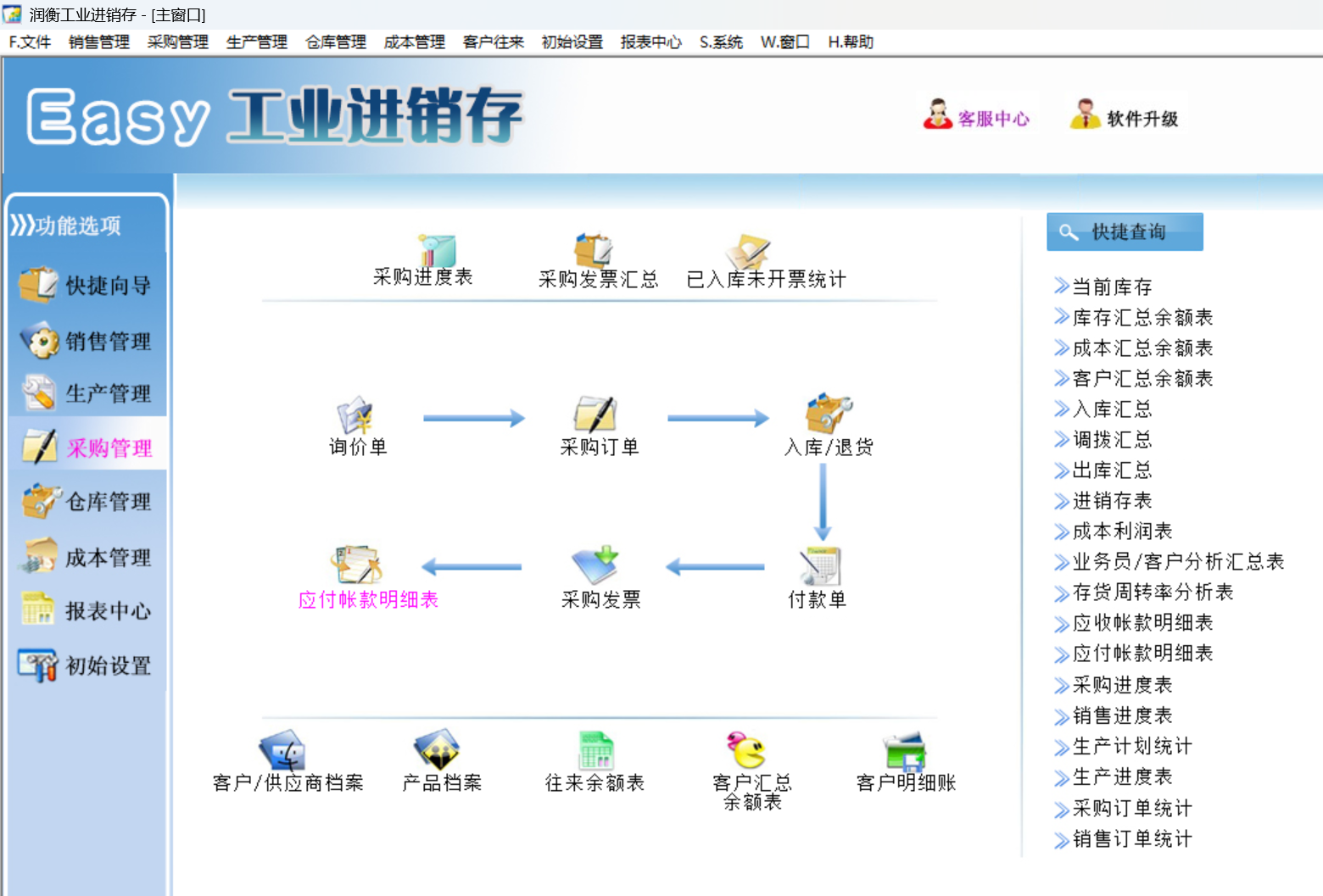Open the 客户往来 menu
1323x896 pixels.
494,42
